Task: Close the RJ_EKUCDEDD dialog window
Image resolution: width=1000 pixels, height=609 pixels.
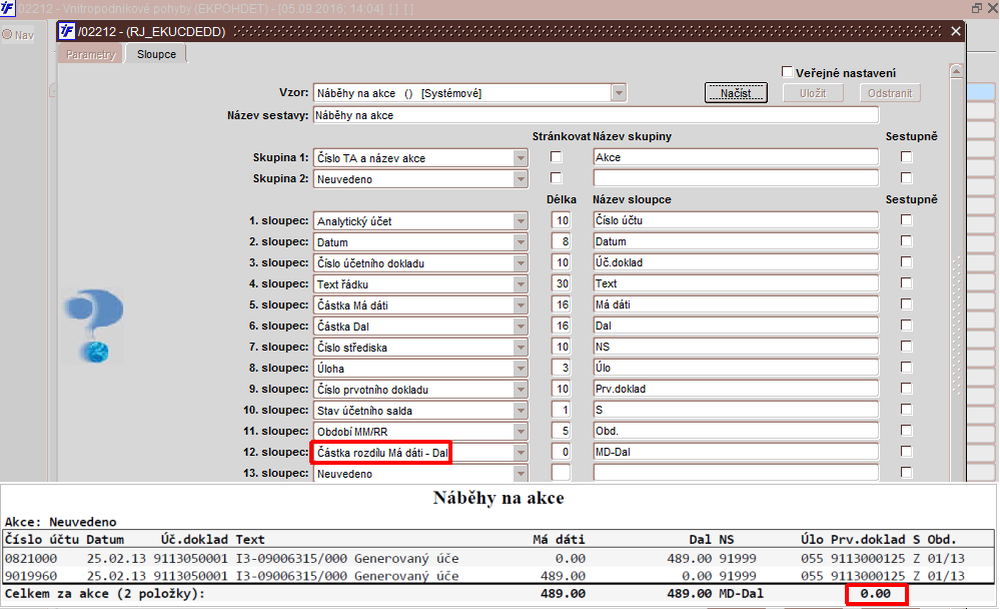Action: 955,31
